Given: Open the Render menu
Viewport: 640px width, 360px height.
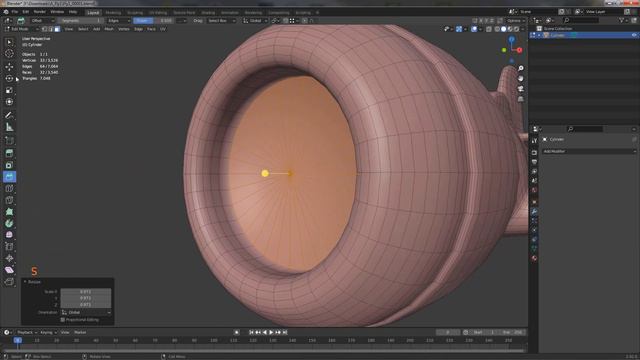Looking at the screenshot, I should coord(40,12).
